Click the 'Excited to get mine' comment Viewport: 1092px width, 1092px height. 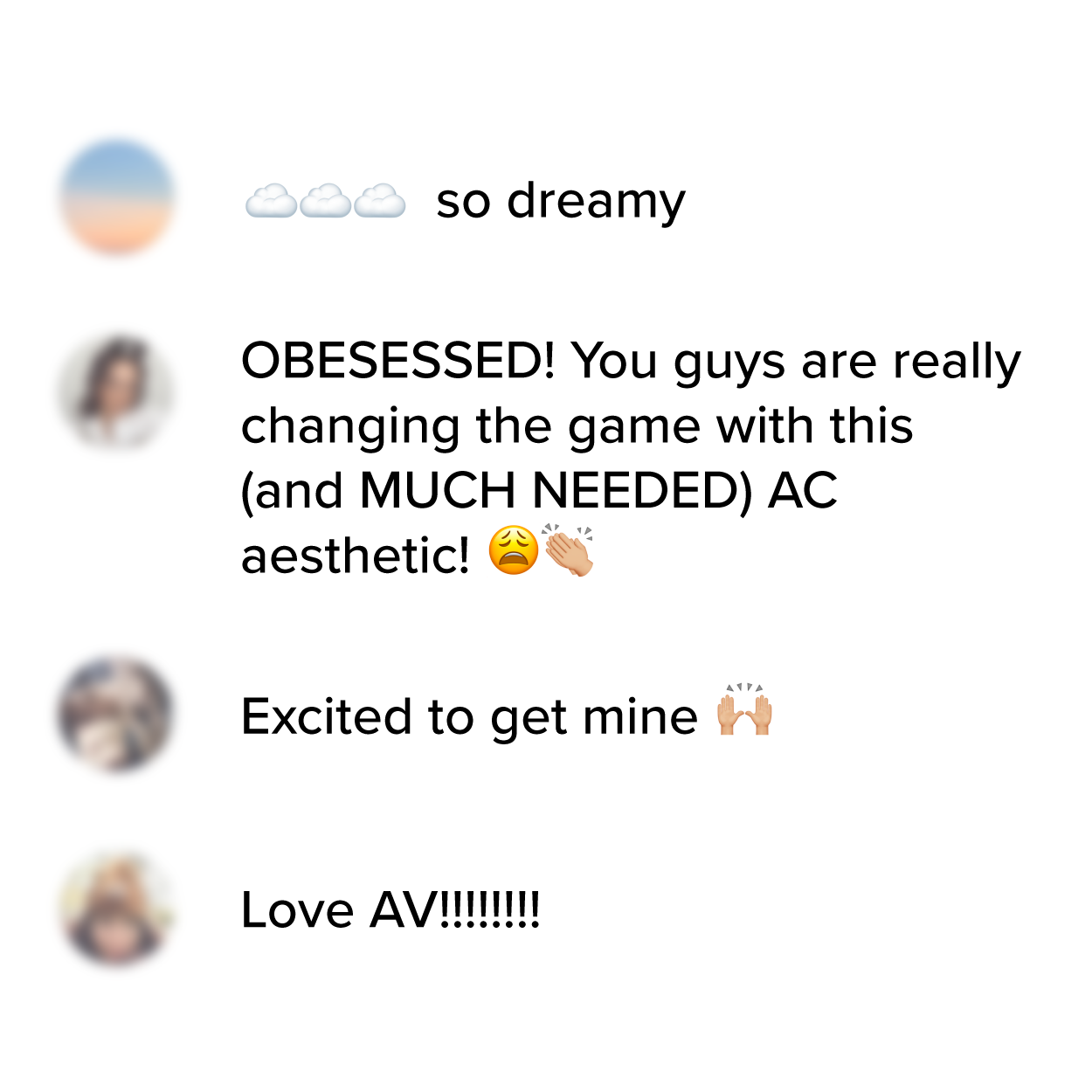point(470,718)
